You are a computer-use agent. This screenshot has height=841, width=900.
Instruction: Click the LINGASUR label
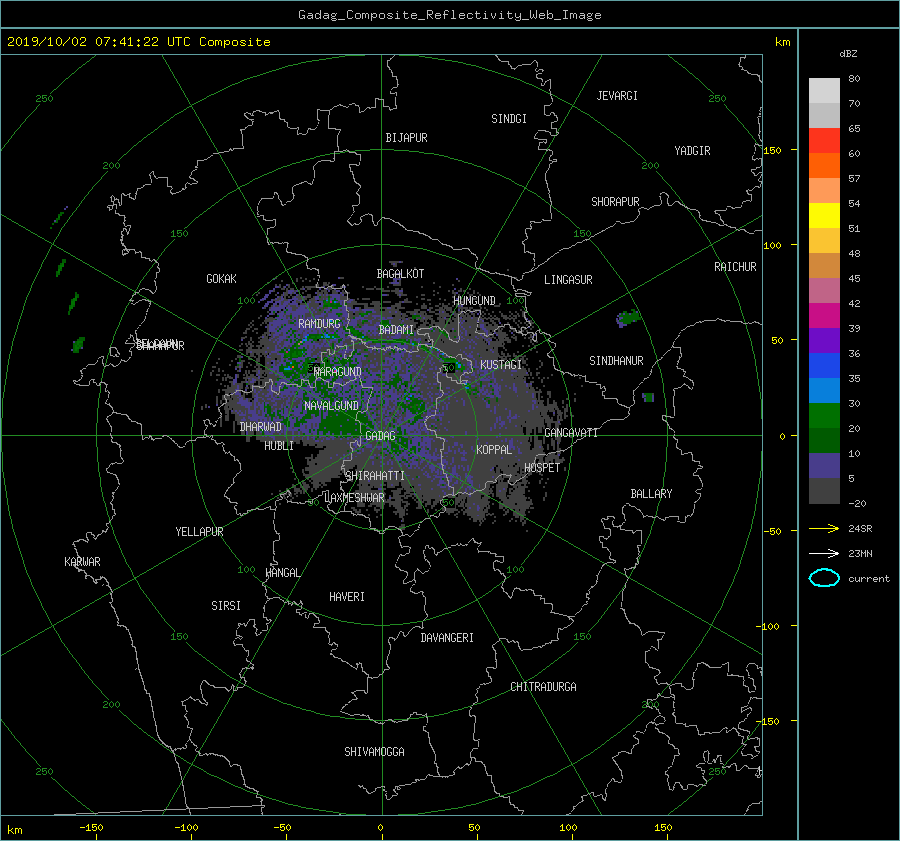[x=568, y=280]
